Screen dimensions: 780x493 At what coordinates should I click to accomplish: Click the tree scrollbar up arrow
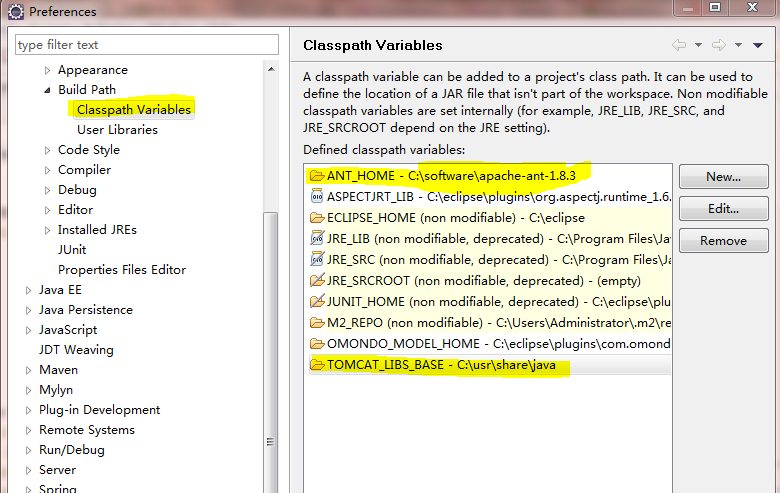271,69
